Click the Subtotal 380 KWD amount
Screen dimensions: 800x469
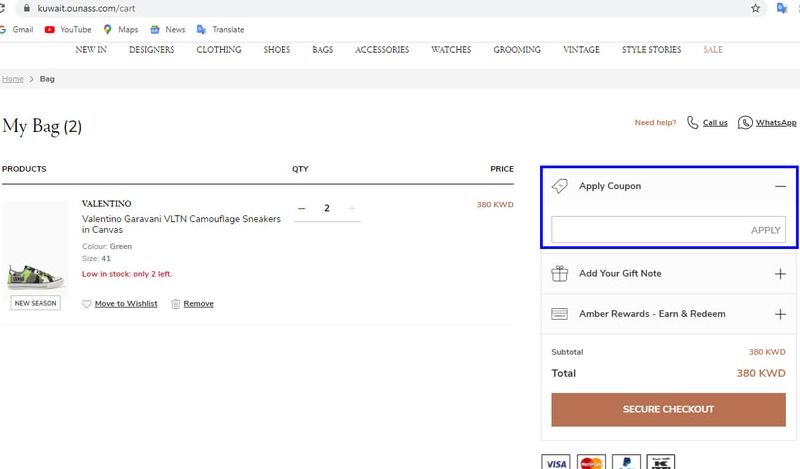(767, 352)
